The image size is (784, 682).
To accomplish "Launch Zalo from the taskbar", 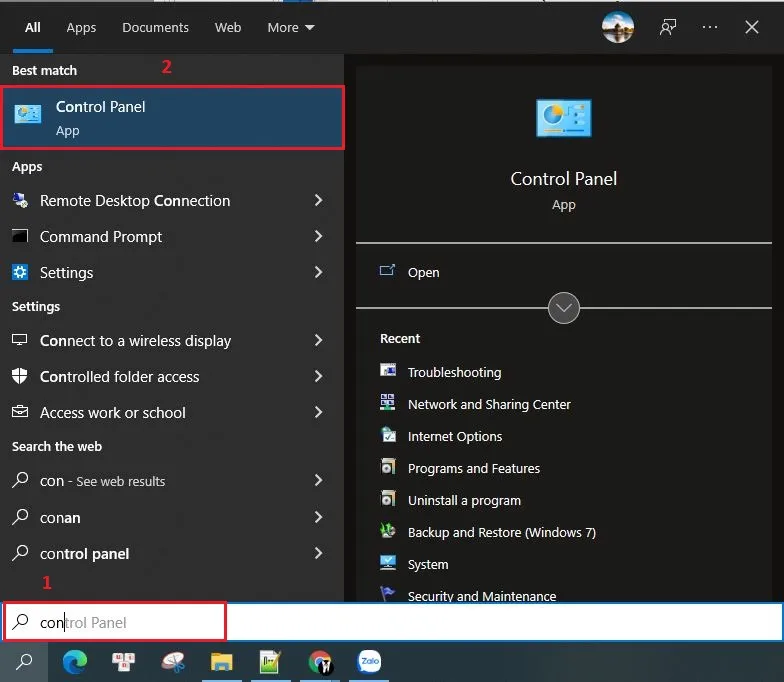I will point(370,661).
